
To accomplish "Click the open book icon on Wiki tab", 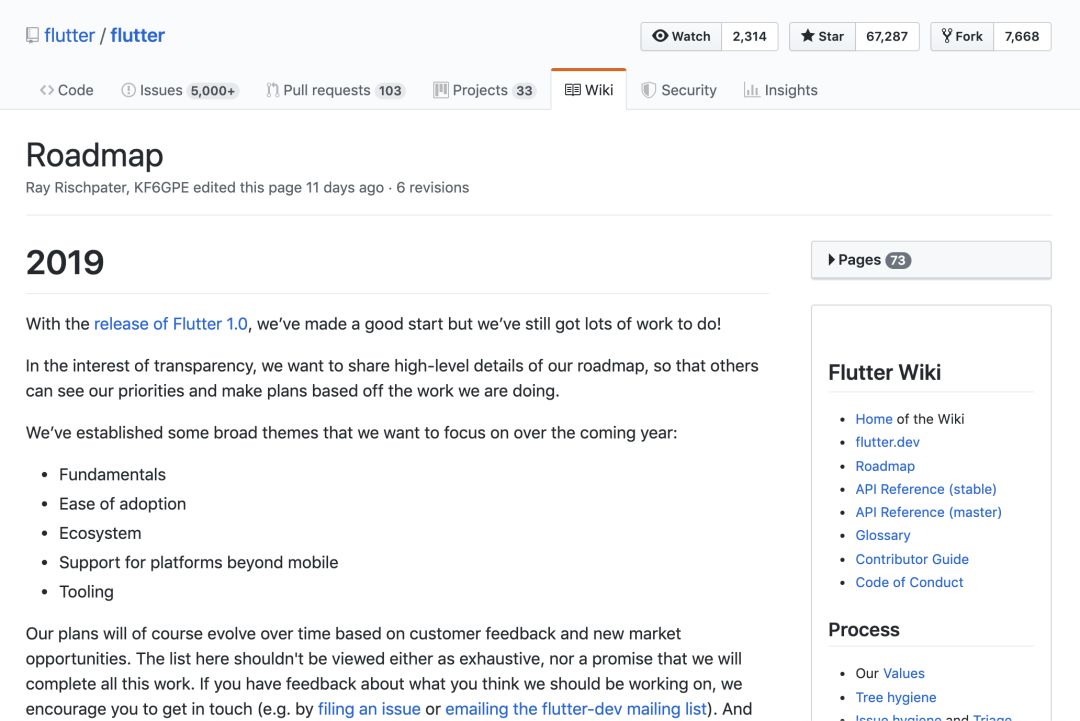I will 572,90.
